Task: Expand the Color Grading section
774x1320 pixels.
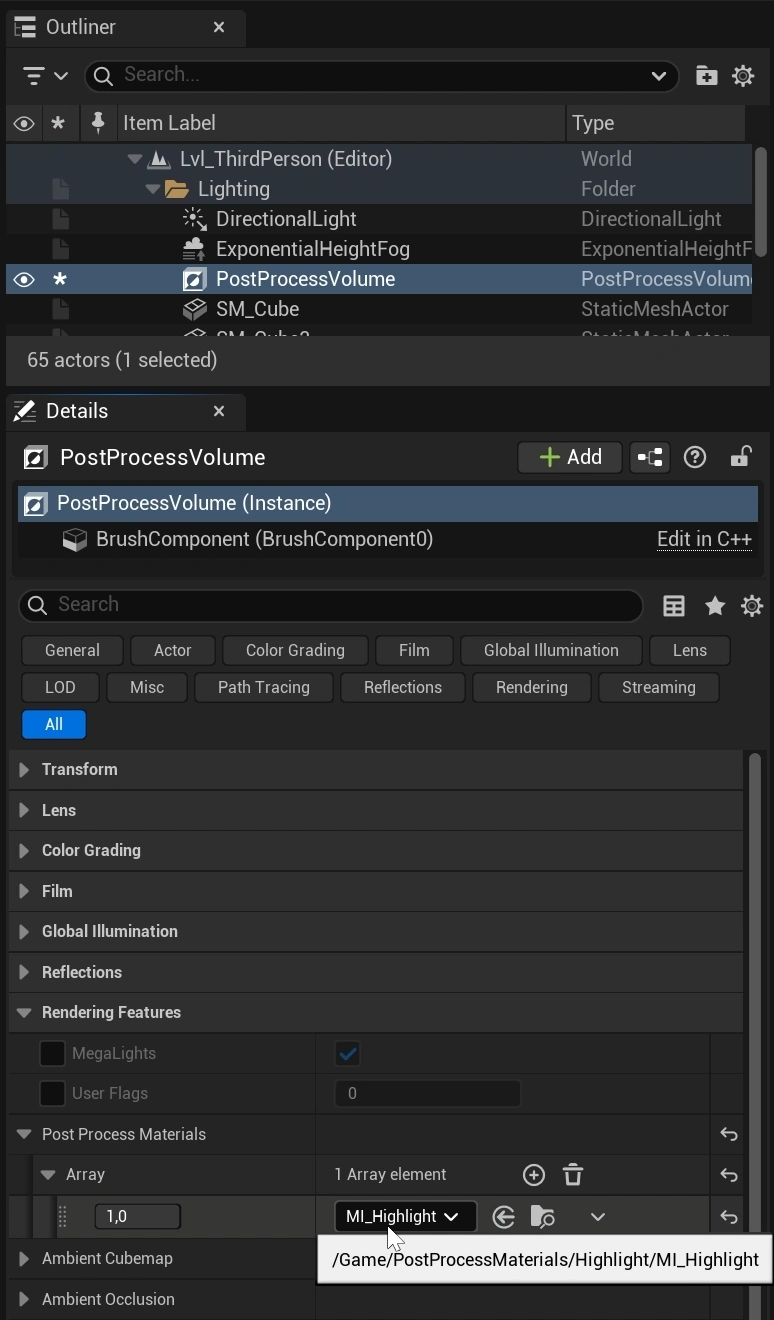Action: 24,850
